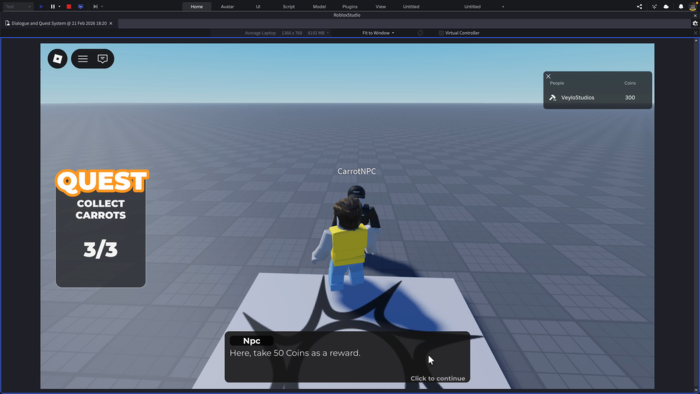Screen dimensions: 700x394
Task: Open the notifications bell
Action: (681, 7)
